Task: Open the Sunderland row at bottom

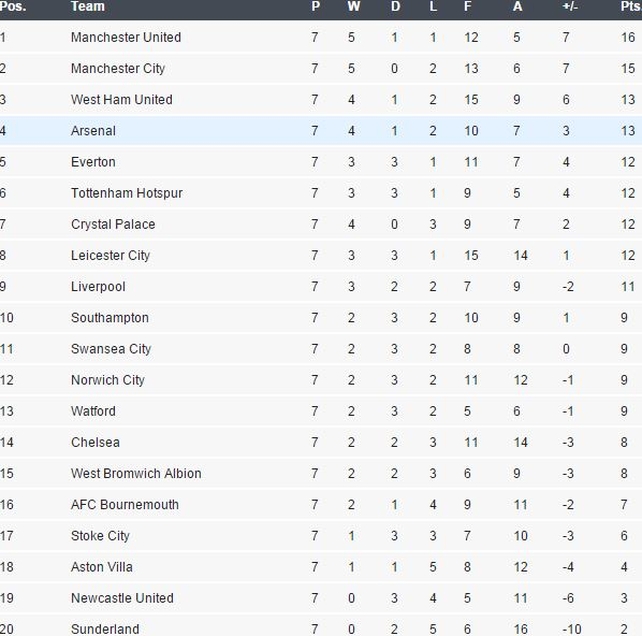Action: point(321,627)
